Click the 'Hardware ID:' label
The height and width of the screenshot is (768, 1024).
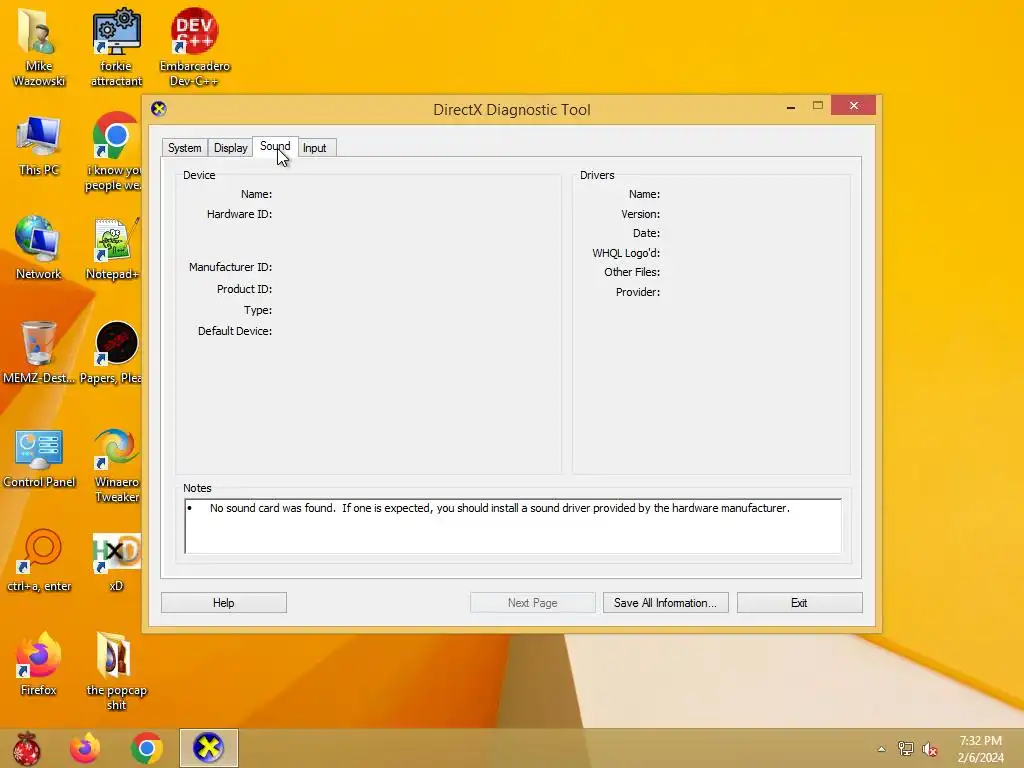(x=239, y=214)
